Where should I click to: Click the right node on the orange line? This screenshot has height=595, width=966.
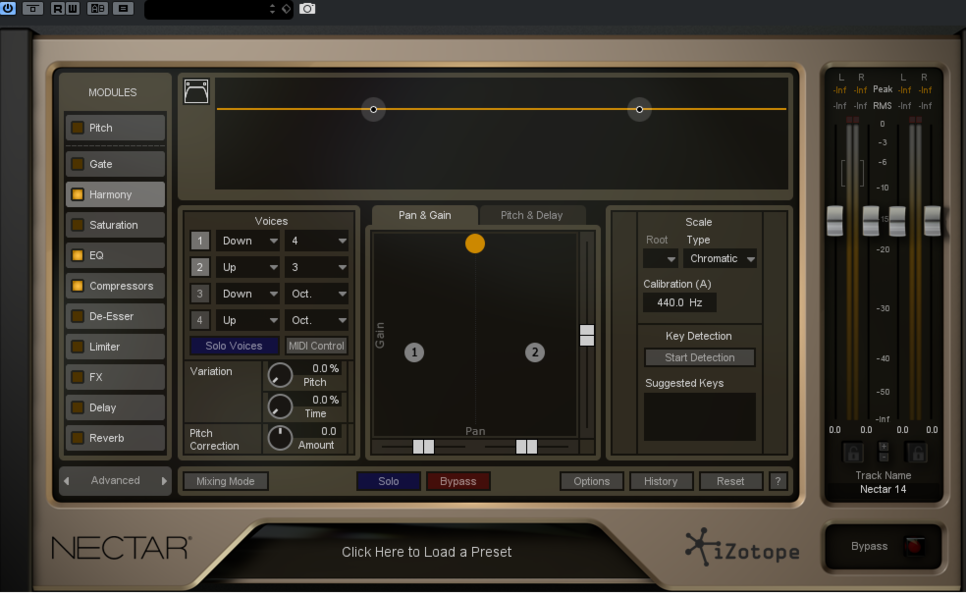639,109
